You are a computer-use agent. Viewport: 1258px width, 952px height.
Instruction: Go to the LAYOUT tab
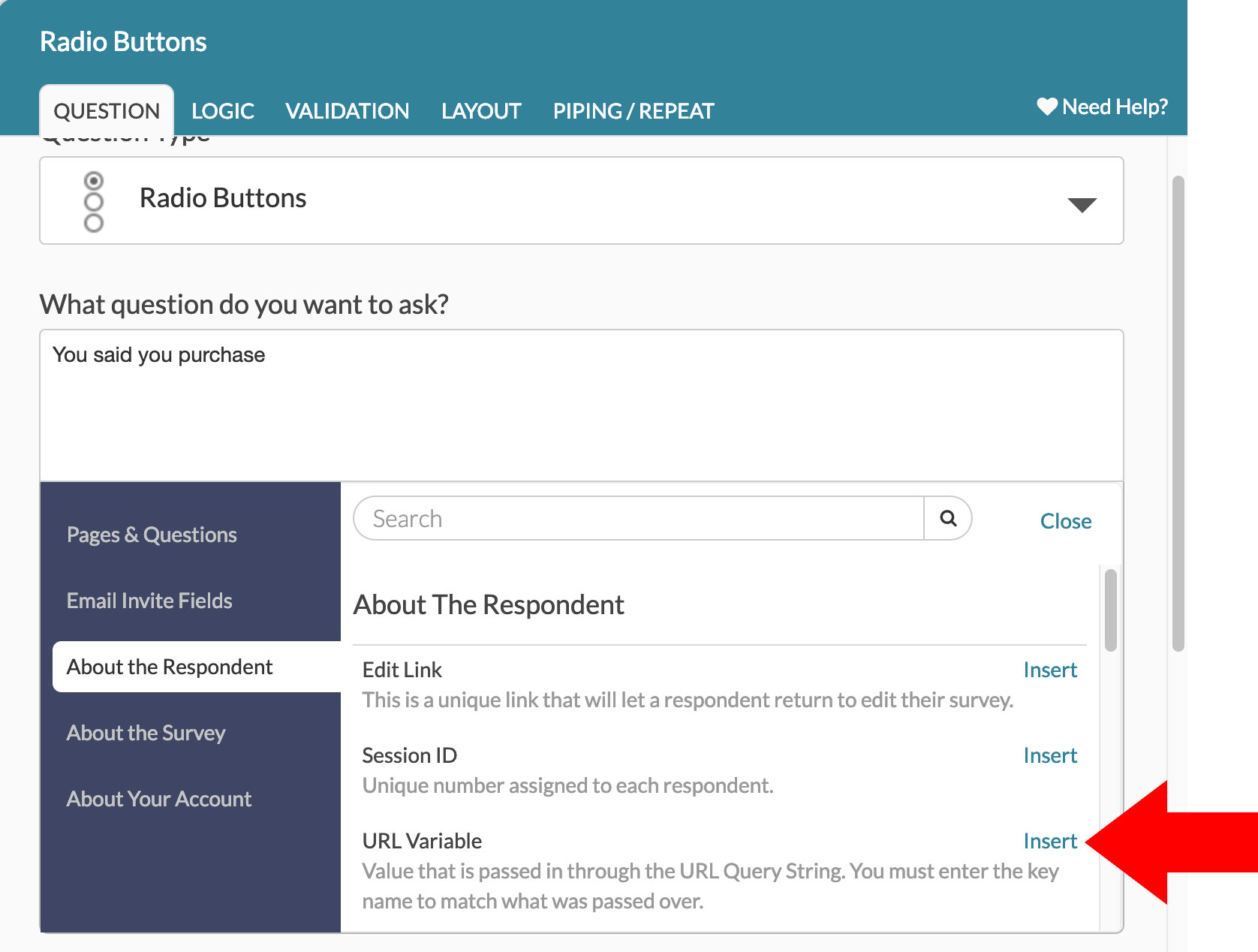[x=481, y=111]
